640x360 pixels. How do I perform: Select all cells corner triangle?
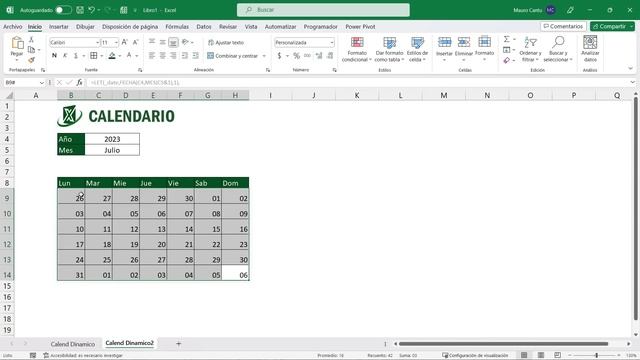point(8,96)
